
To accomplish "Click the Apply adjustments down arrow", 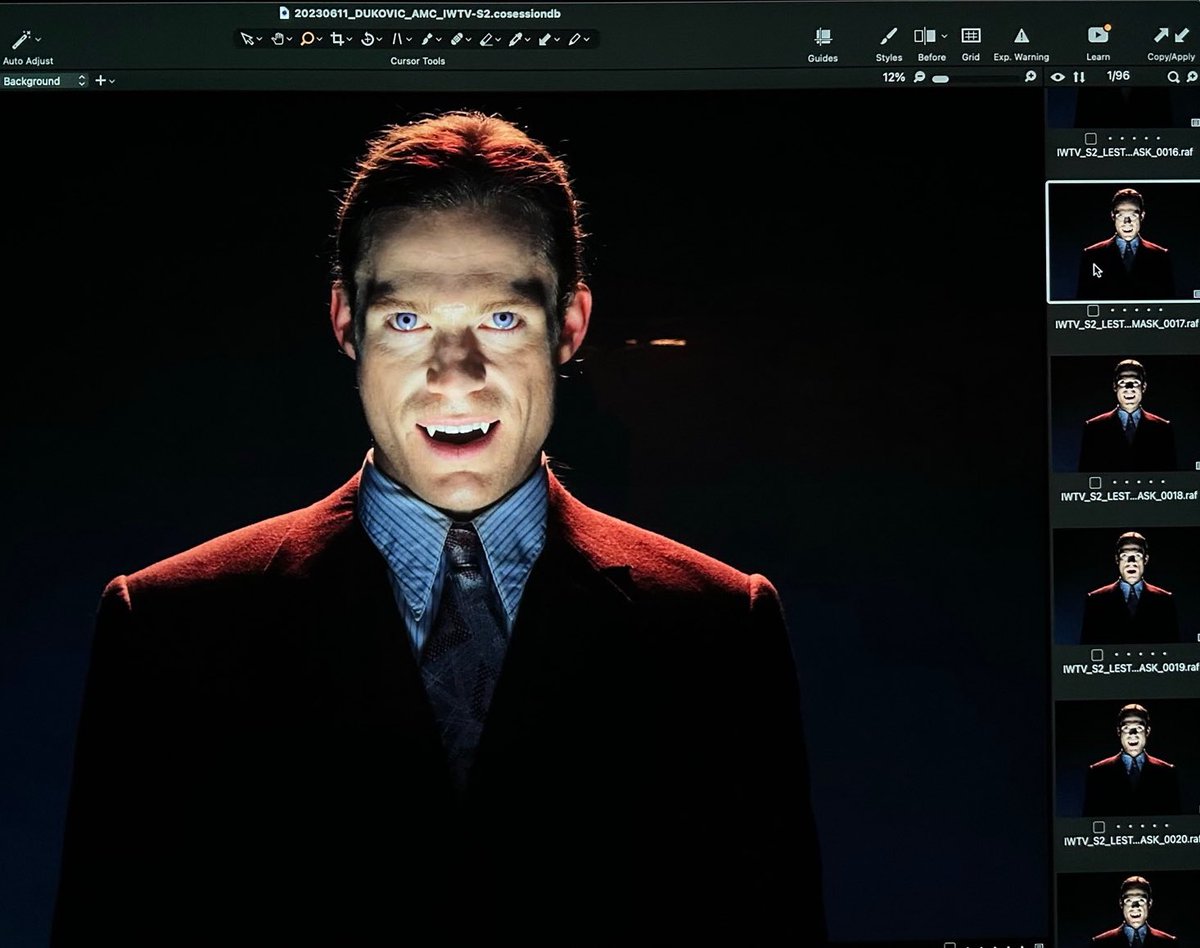I will click(1182, 36).
